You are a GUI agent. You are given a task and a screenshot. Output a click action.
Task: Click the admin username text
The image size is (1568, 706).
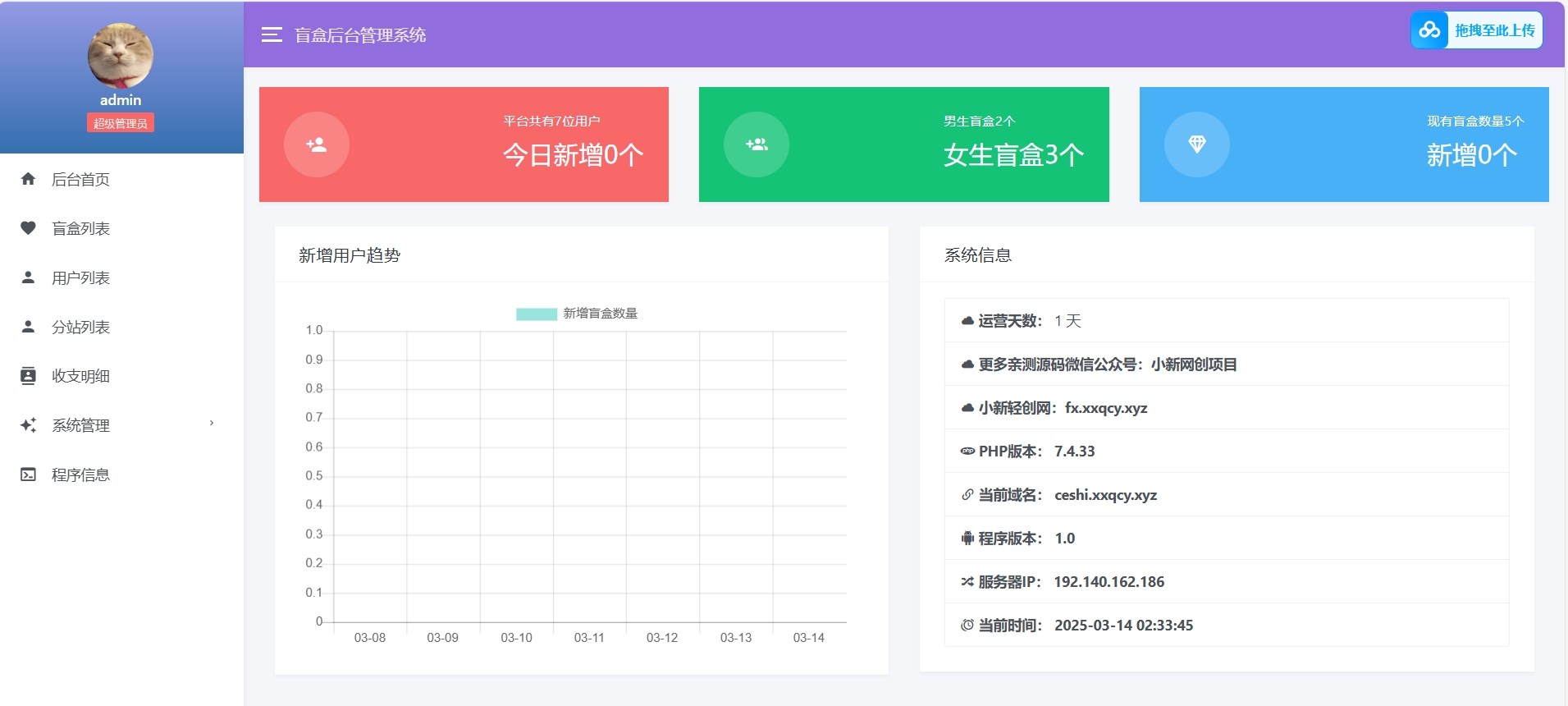(121, 100)
